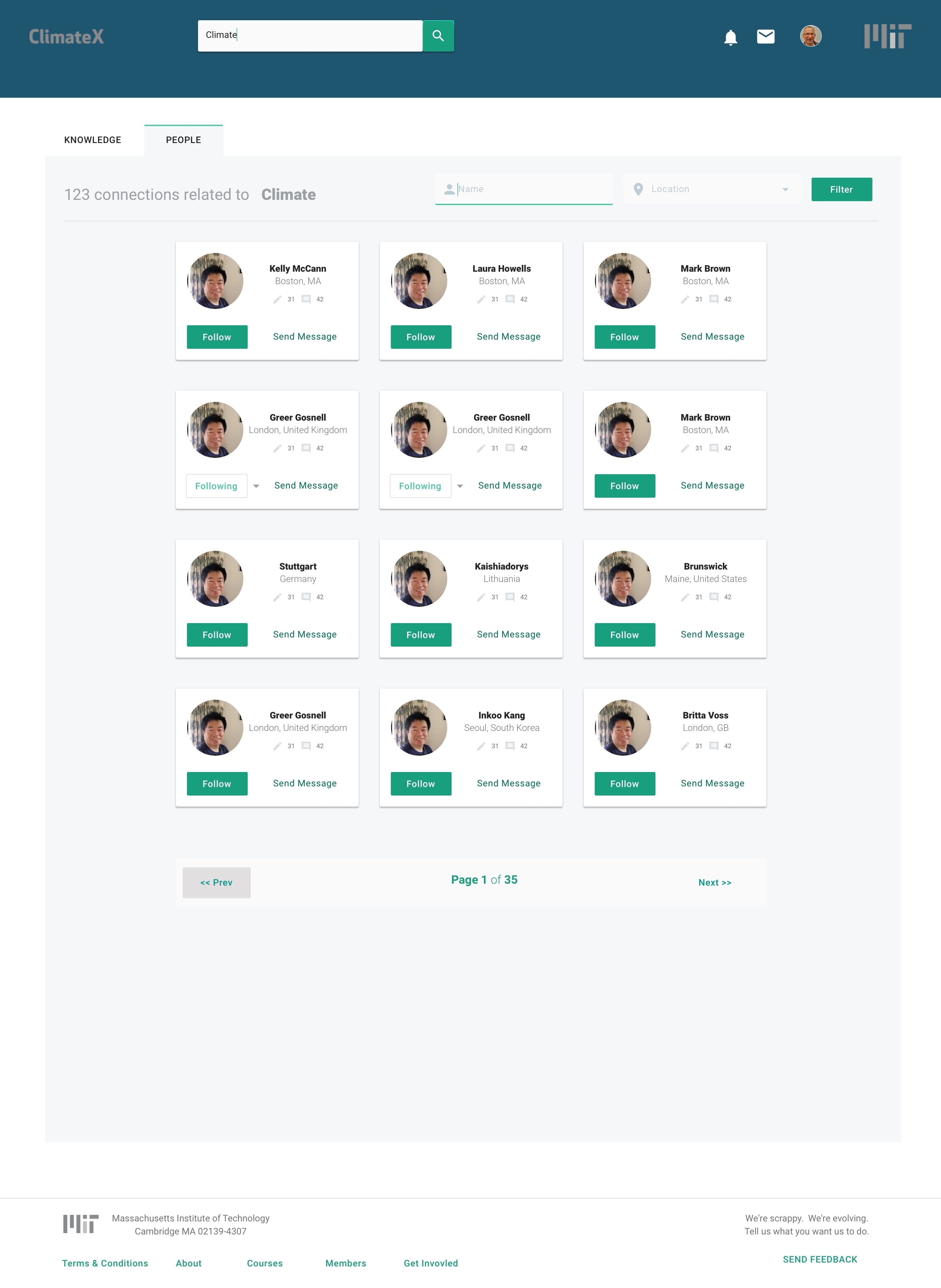941x1288 pixels.
Task: Open the messages envelope icon
Action: [766, 37]
